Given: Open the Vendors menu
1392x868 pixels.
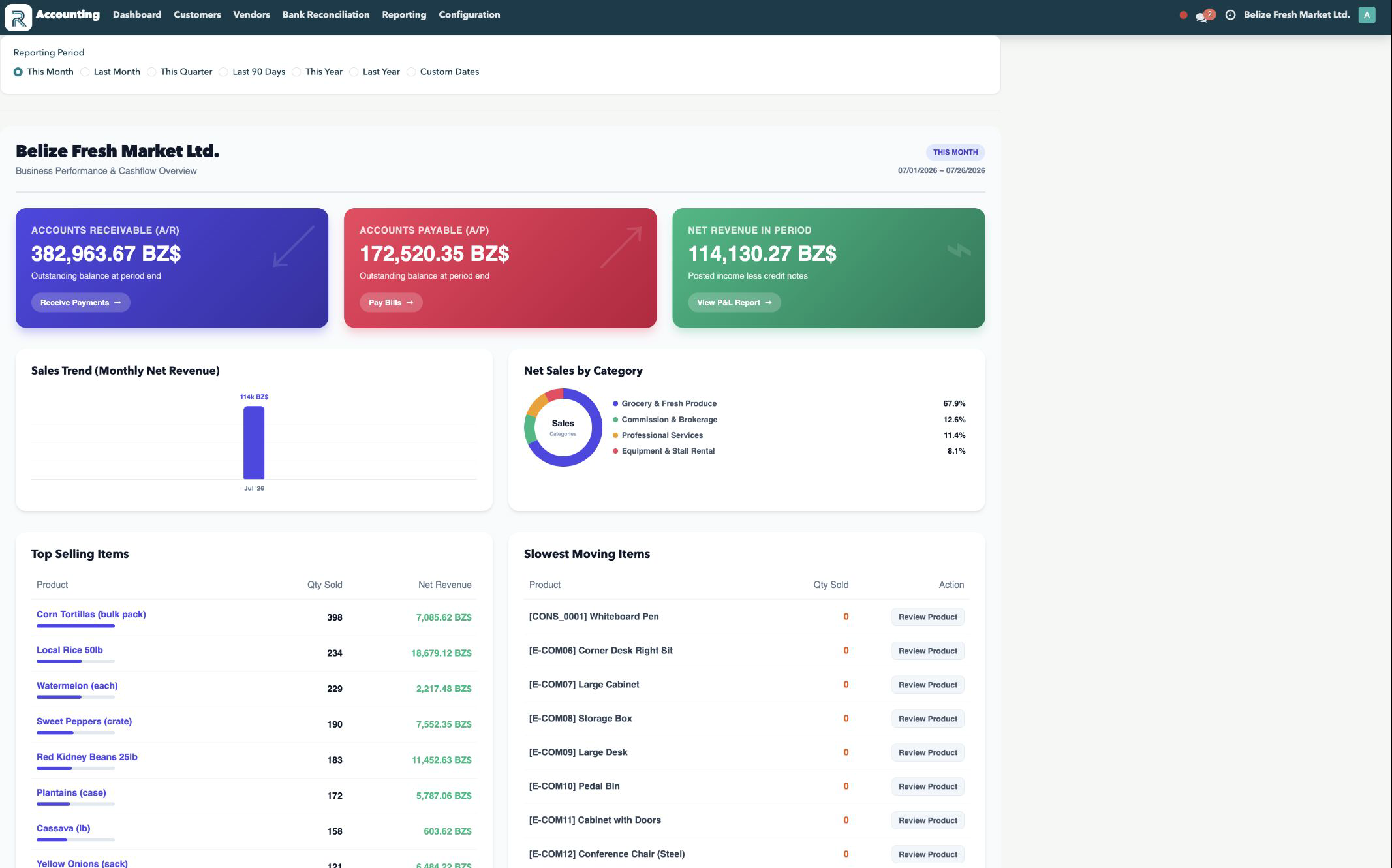Looking at the screenshot, I should [251, 15].
